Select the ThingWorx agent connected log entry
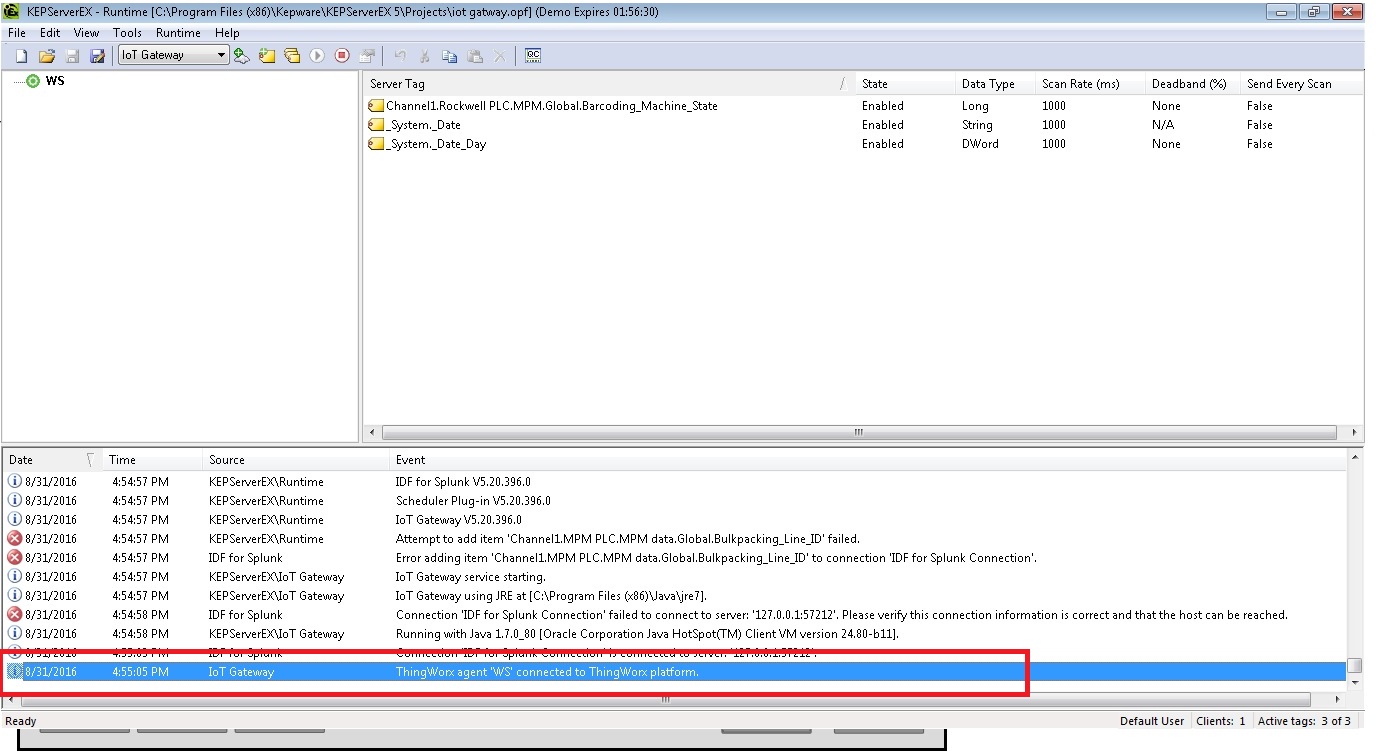Screen dimensions: 1376x755 [x=600, y=672]
